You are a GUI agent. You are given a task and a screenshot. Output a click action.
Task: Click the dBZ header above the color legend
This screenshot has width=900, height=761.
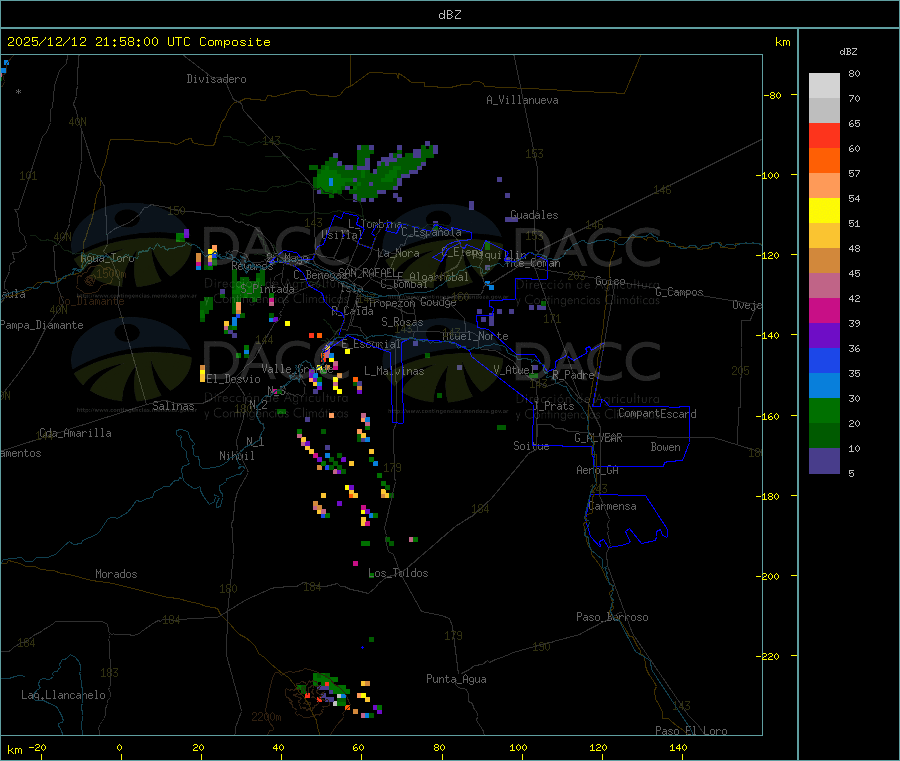pos(848,52)
